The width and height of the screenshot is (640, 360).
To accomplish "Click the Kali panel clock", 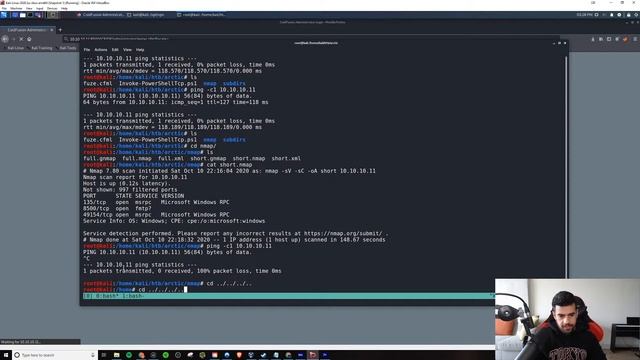I will coord(584,15).
